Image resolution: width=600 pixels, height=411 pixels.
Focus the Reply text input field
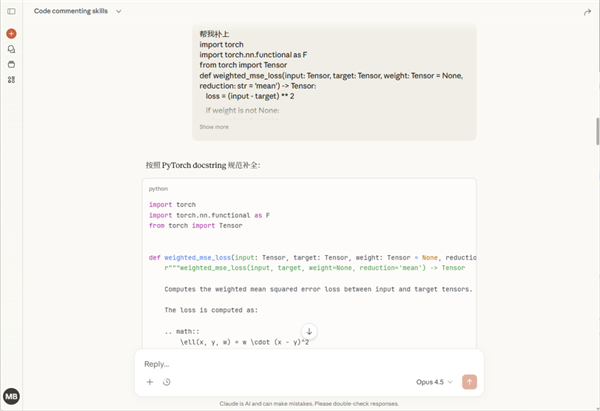[x=300, y=364]
